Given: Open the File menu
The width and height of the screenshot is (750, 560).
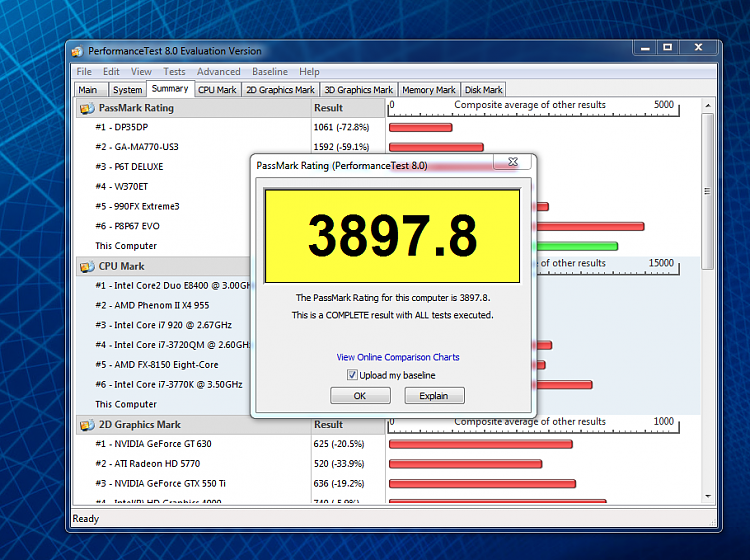Looking at the screenshot, I should 84,72.
